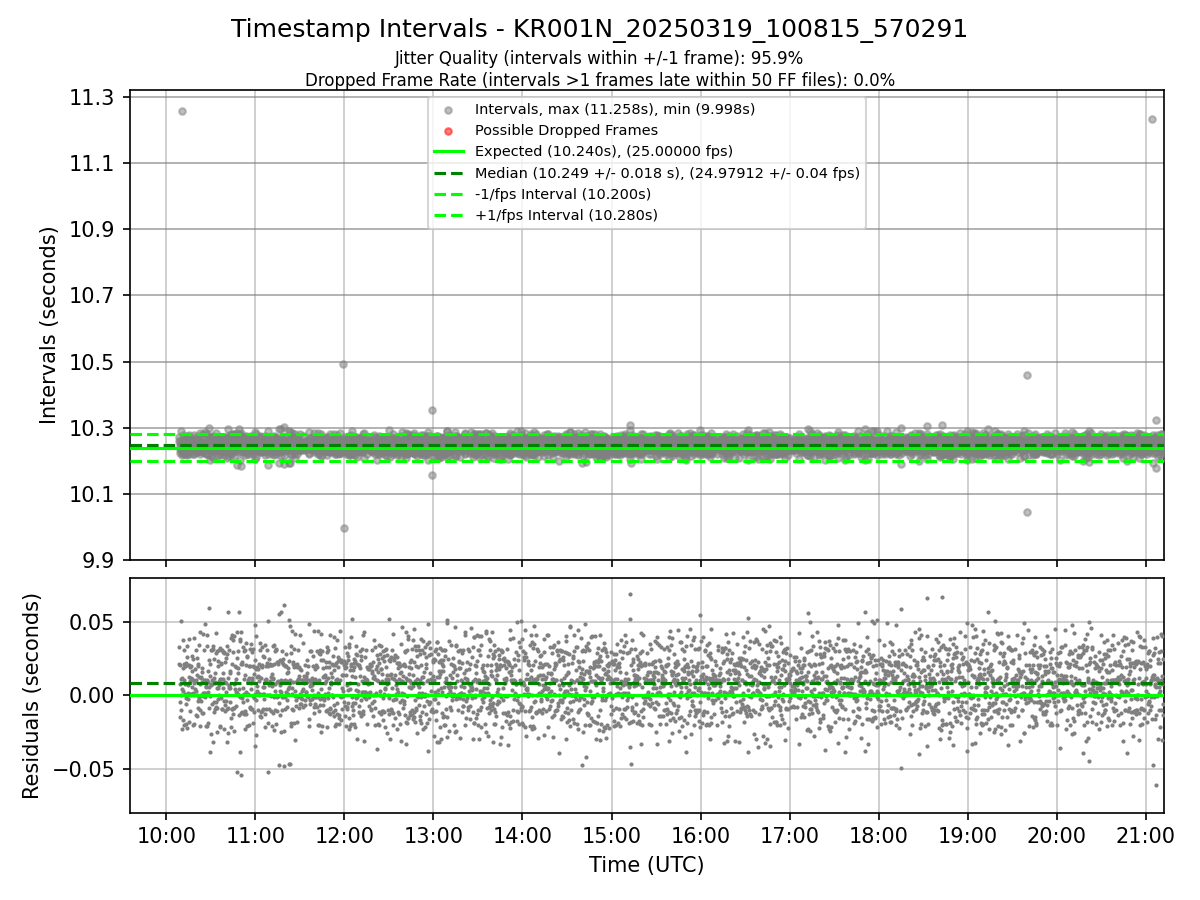The image size is (1200, 900).
Task: Select legend entry '+1/fps Interval (10.280s)'
Action: (x=566, y=215)
